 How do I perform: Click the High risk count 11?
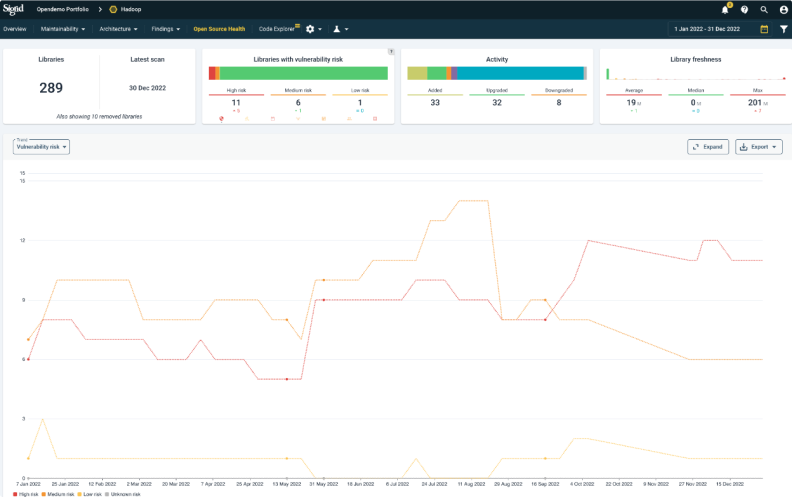[x=236, y=103]
